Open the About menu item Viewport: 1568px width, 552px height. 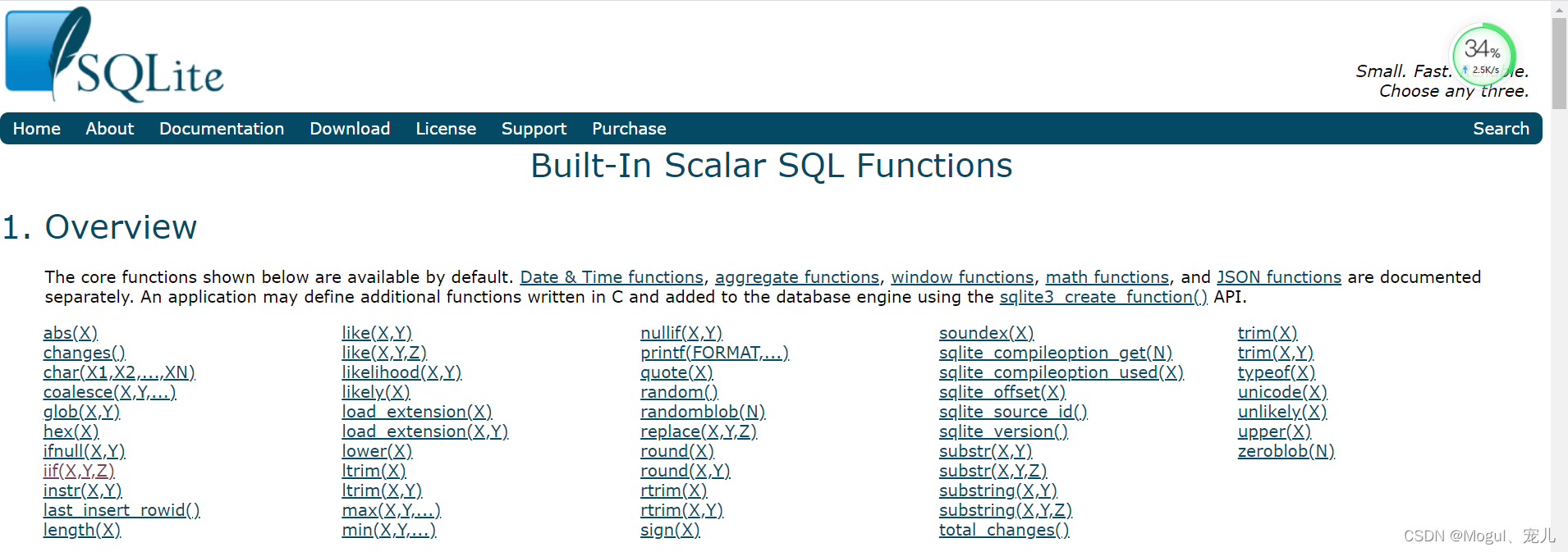[x=110, y=129]
